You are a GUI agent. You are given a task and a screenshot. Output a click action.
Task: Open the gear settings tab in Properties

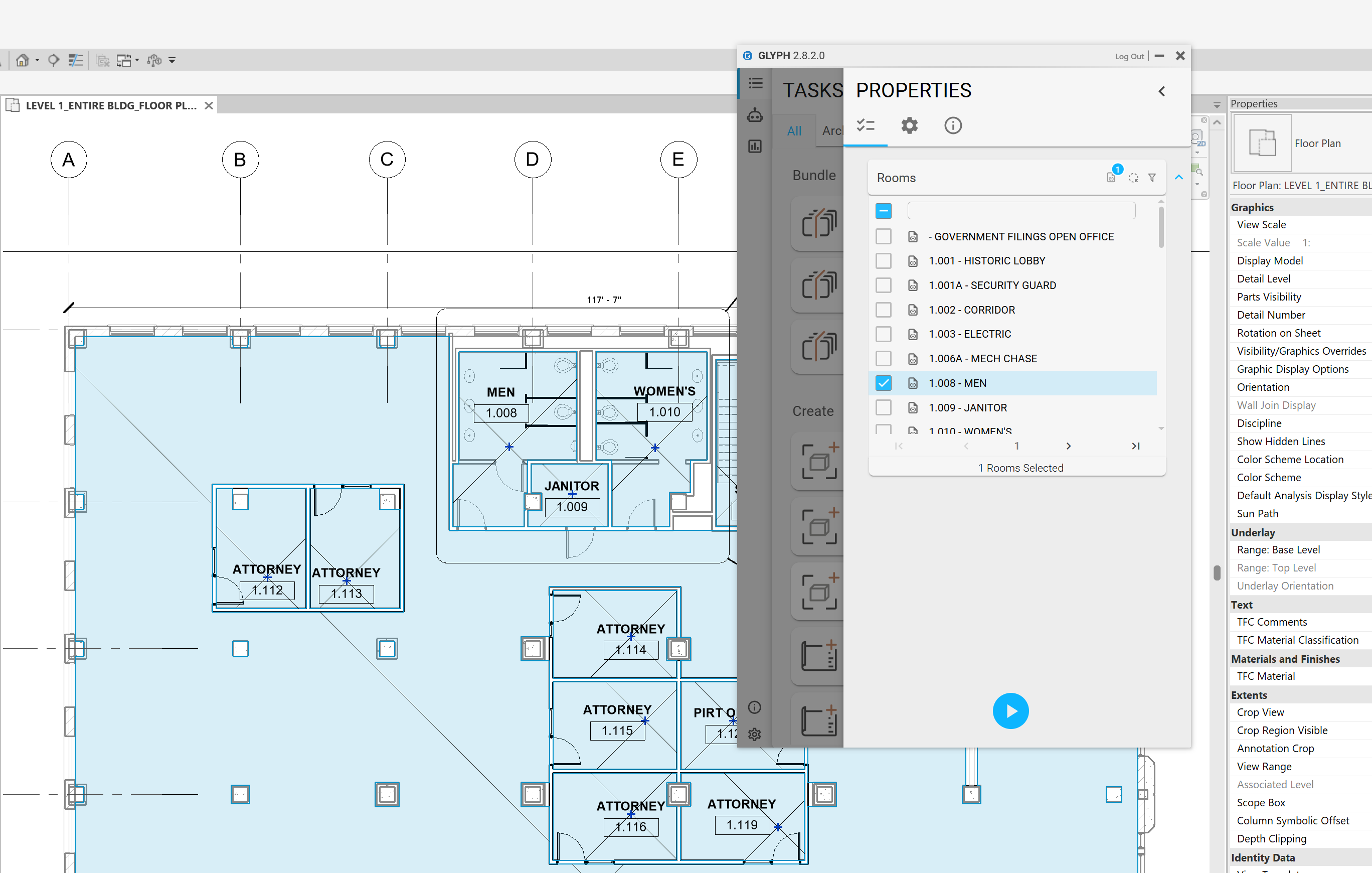[x=909, y=125]
